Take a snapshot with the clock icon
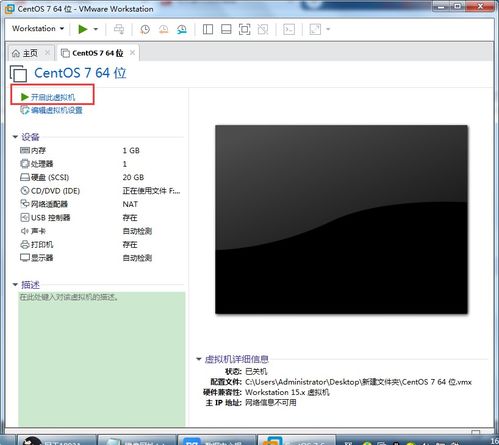499x445 pixels. pos(145,29)
